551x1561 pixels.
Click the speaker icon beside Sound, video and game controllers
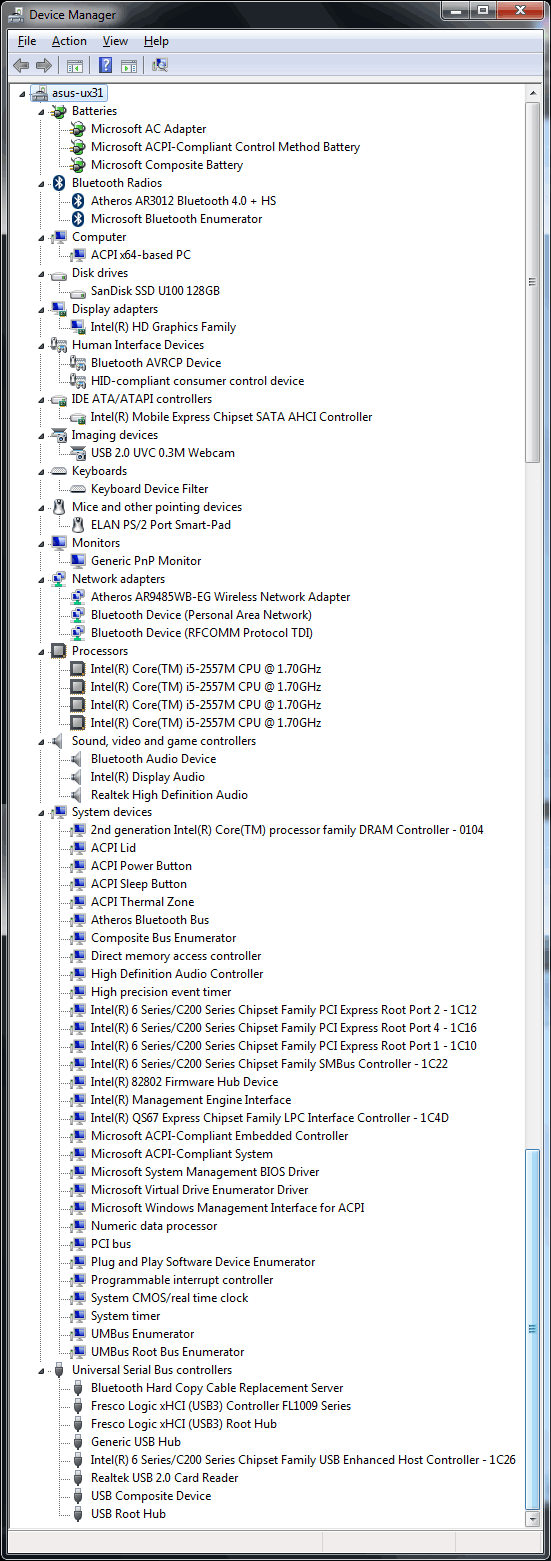tap(59, 741)
